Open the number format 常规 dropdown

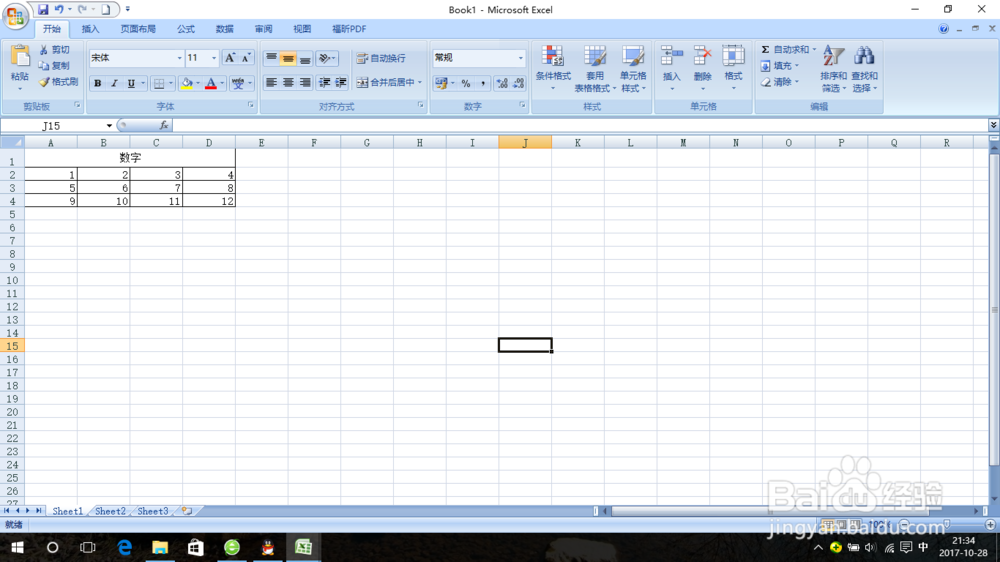[x=520, y=58]
